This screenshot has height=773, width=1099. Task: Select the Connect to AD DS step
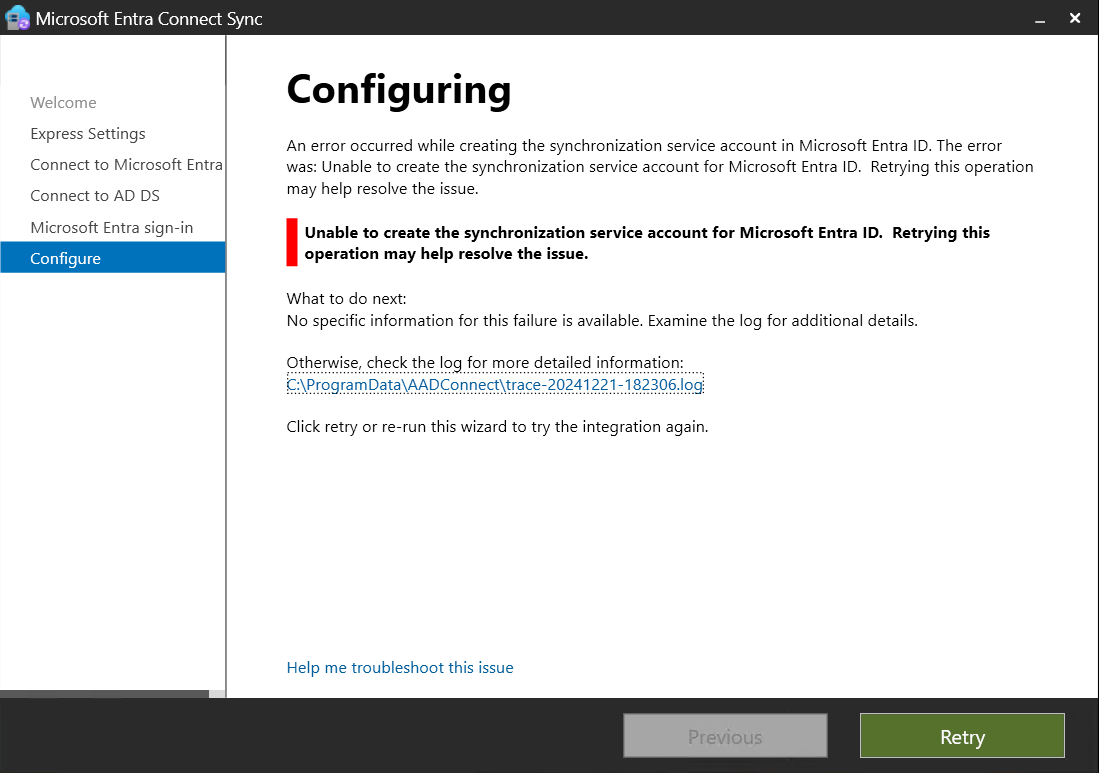pos(95,196)
